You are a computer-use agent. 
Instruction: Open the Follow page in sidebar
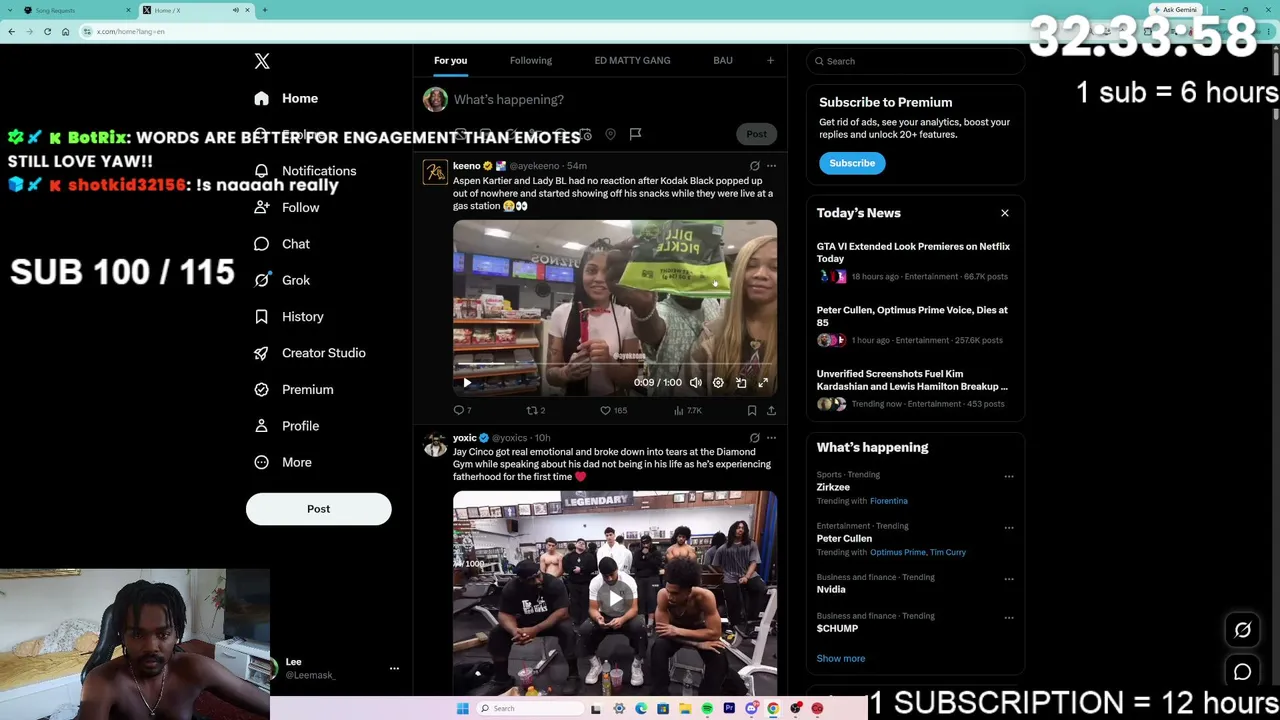coord(287,208)
